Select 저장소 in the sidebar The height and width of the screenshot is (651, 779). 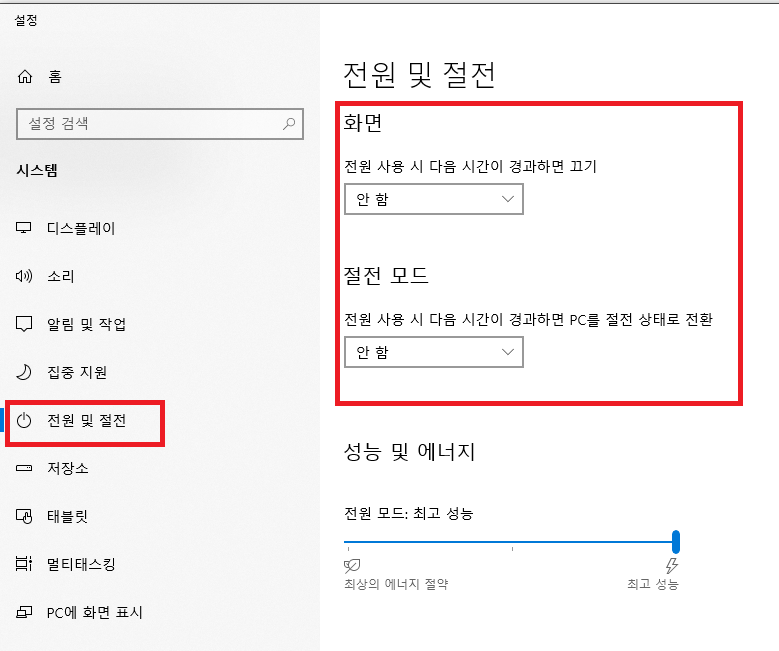coord(68,468)
